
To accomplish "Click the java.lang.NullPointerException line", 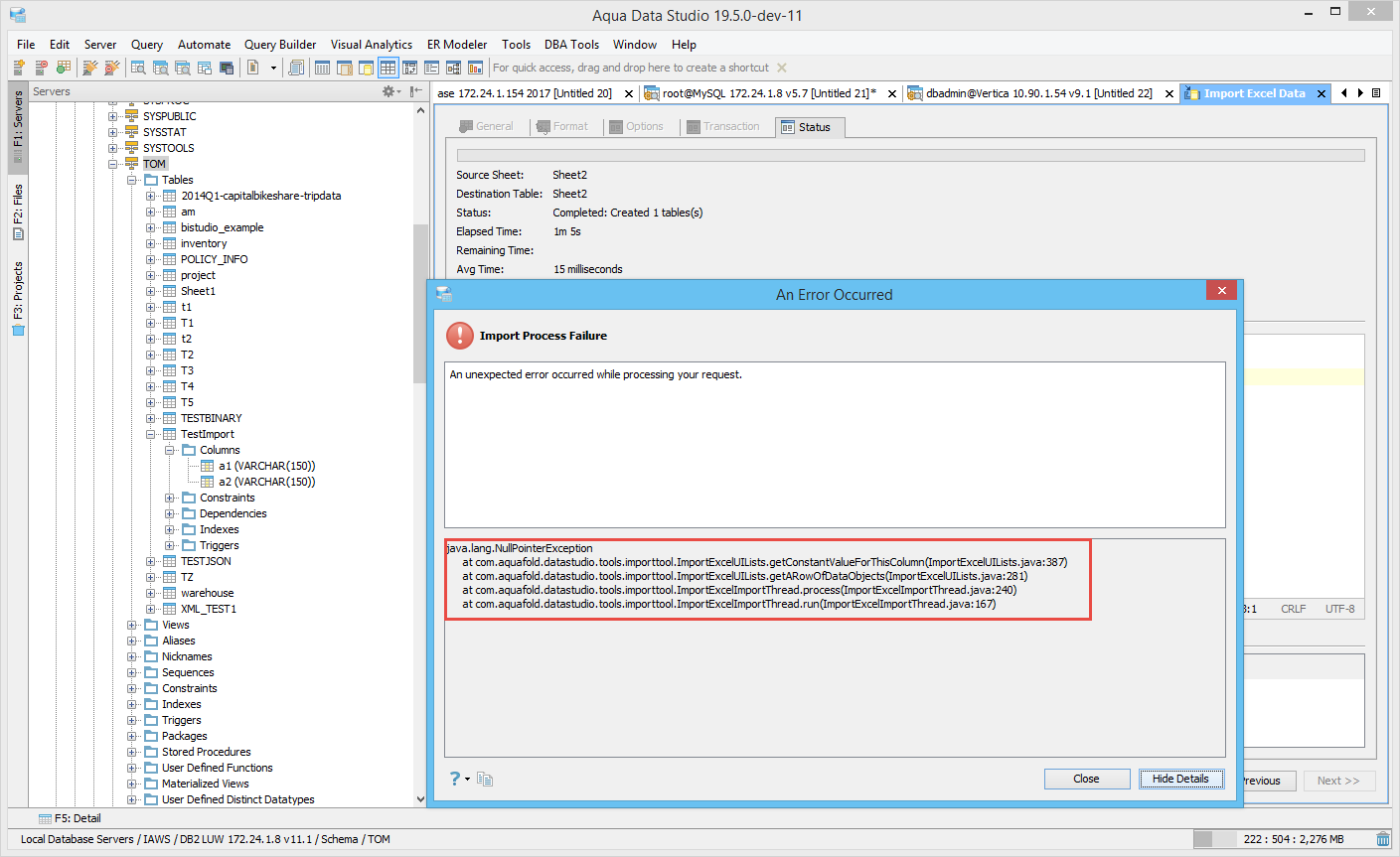I will coord(520,548).
